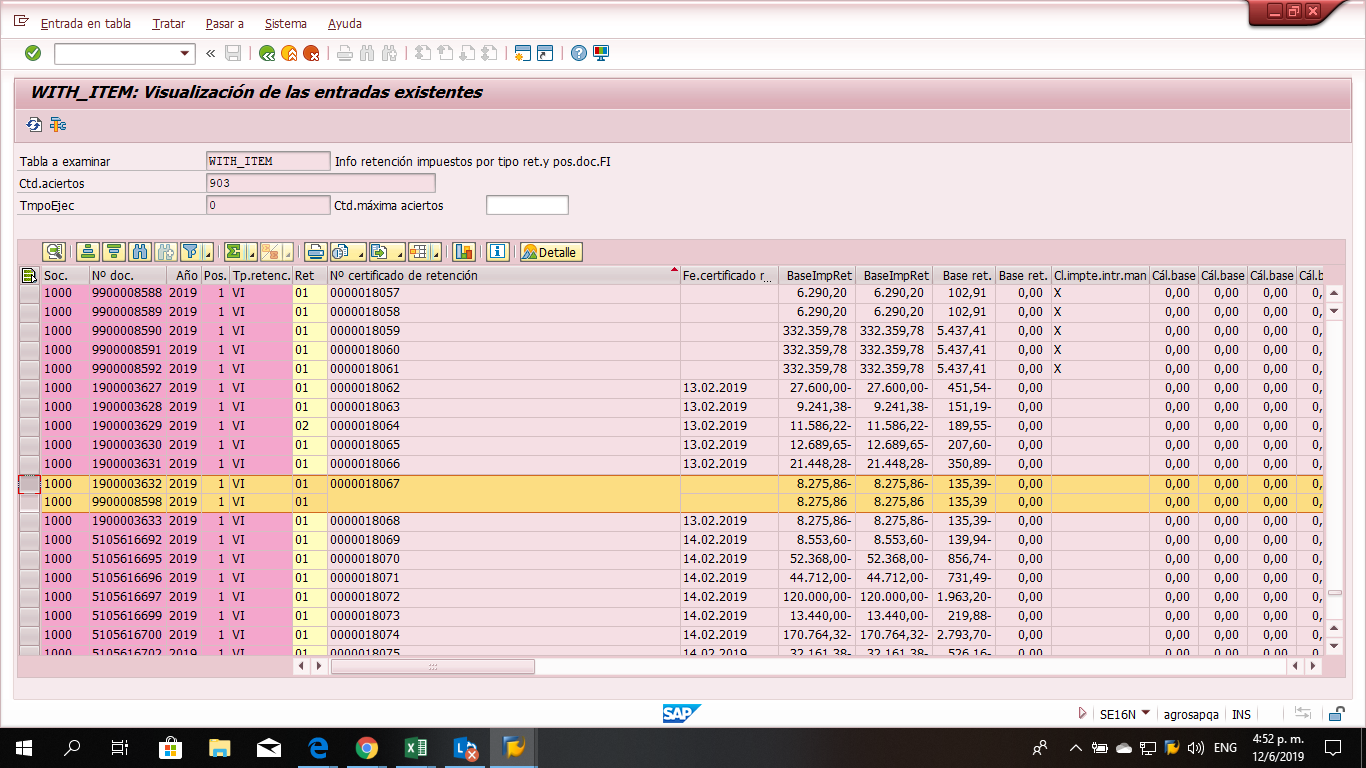Screen dimensions: 1366x768
Task: Click the create shortcut icon
Action: (x=545, y=53)
